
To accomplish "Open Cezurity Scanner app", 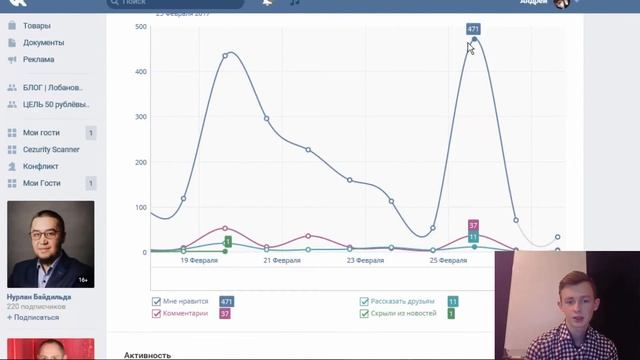I will pyautogui.click(x=51, y=149).
